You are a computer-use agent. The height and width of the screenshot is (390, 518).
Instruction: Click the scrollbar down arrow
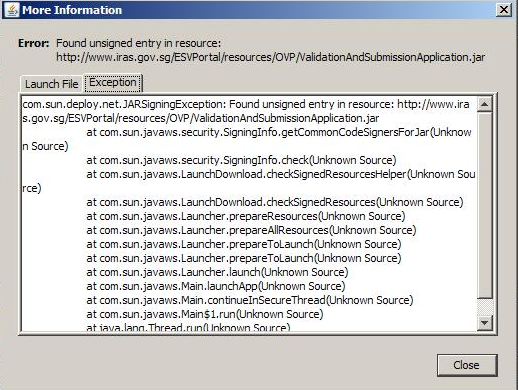[484, 322]
